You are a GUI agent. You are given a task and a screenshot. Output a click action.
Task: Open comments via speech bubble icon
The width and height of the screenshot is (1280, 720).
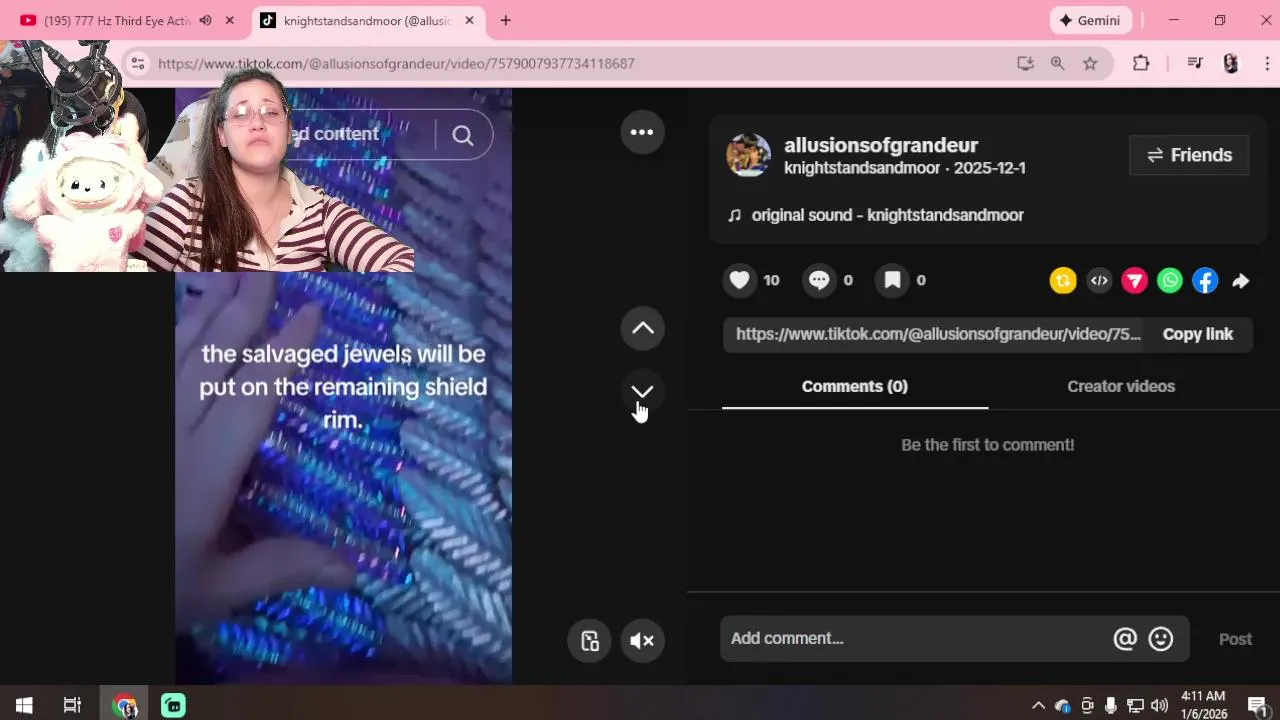coord(819,280)
